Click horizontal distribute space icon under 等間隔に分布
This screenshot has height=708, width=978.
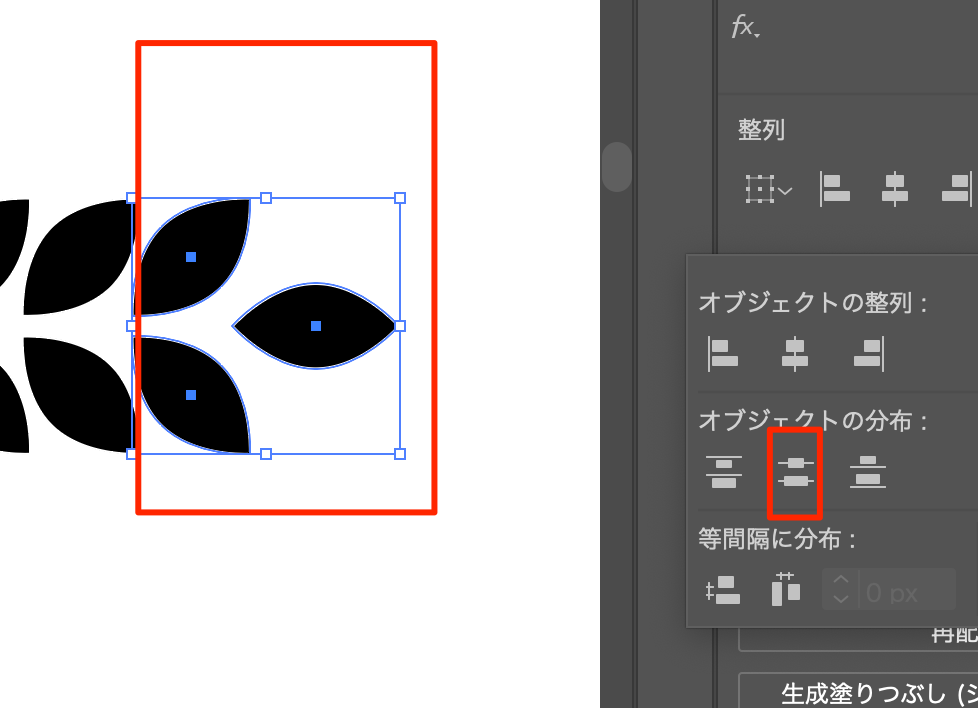click(786, 590)
